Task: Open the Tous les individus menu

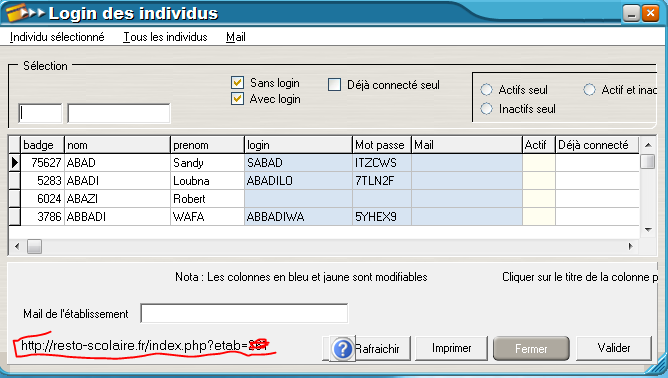Action: pyautogui.click(x=165, y=37)
